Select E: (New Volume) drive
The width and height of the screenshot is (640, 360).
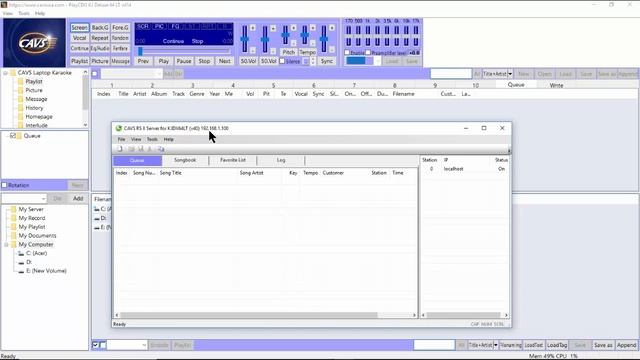[46, 271]
